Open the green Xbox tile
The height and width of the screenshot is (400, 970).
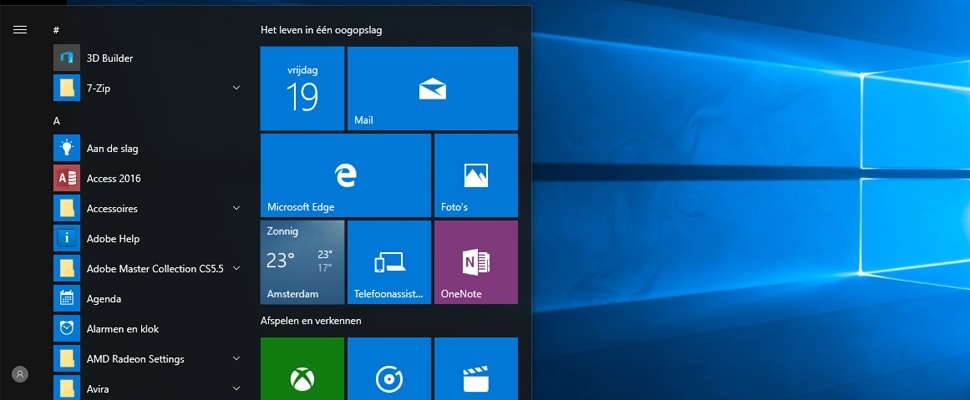[302, 368]
